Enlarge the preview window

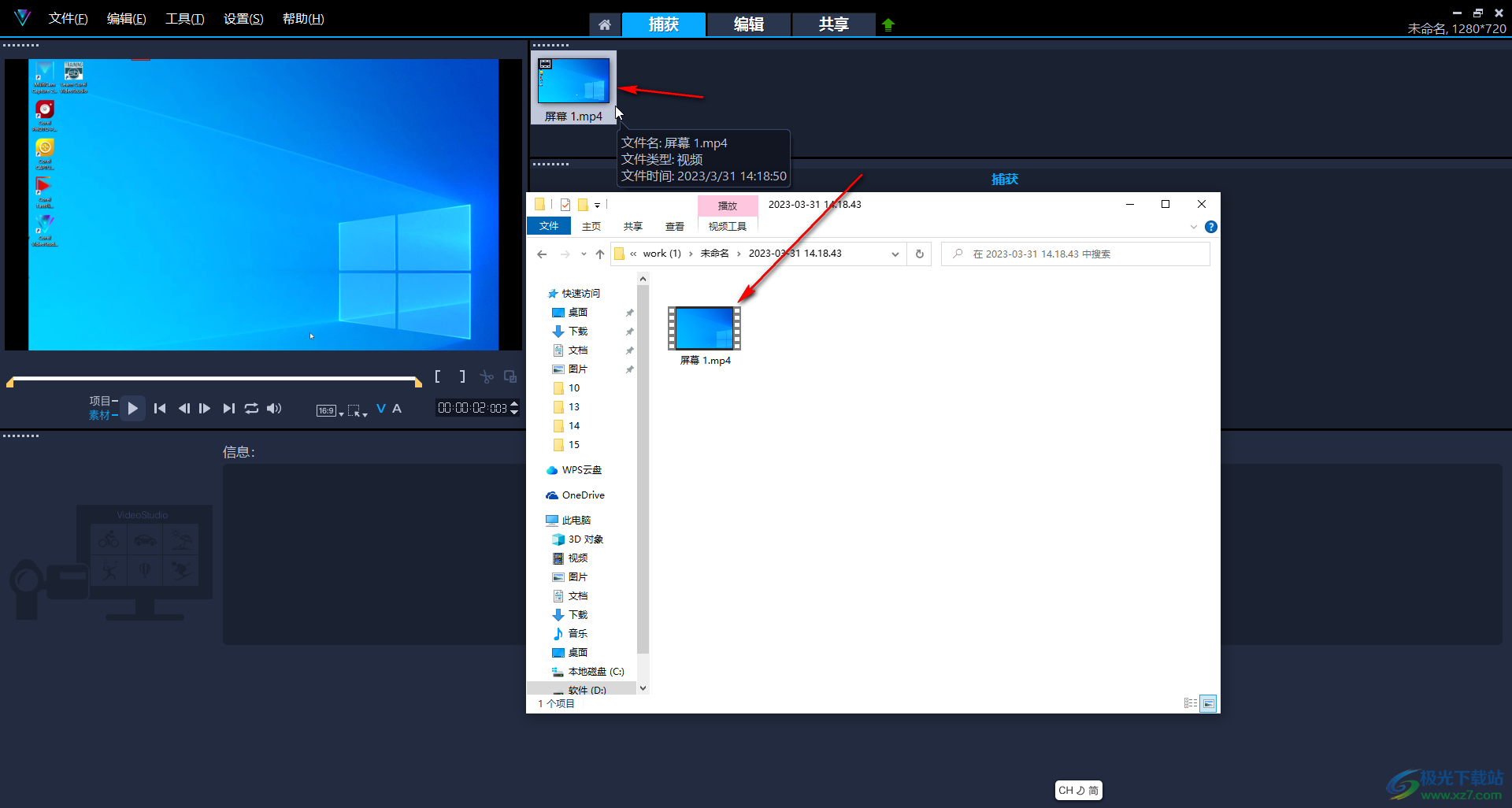510,376
